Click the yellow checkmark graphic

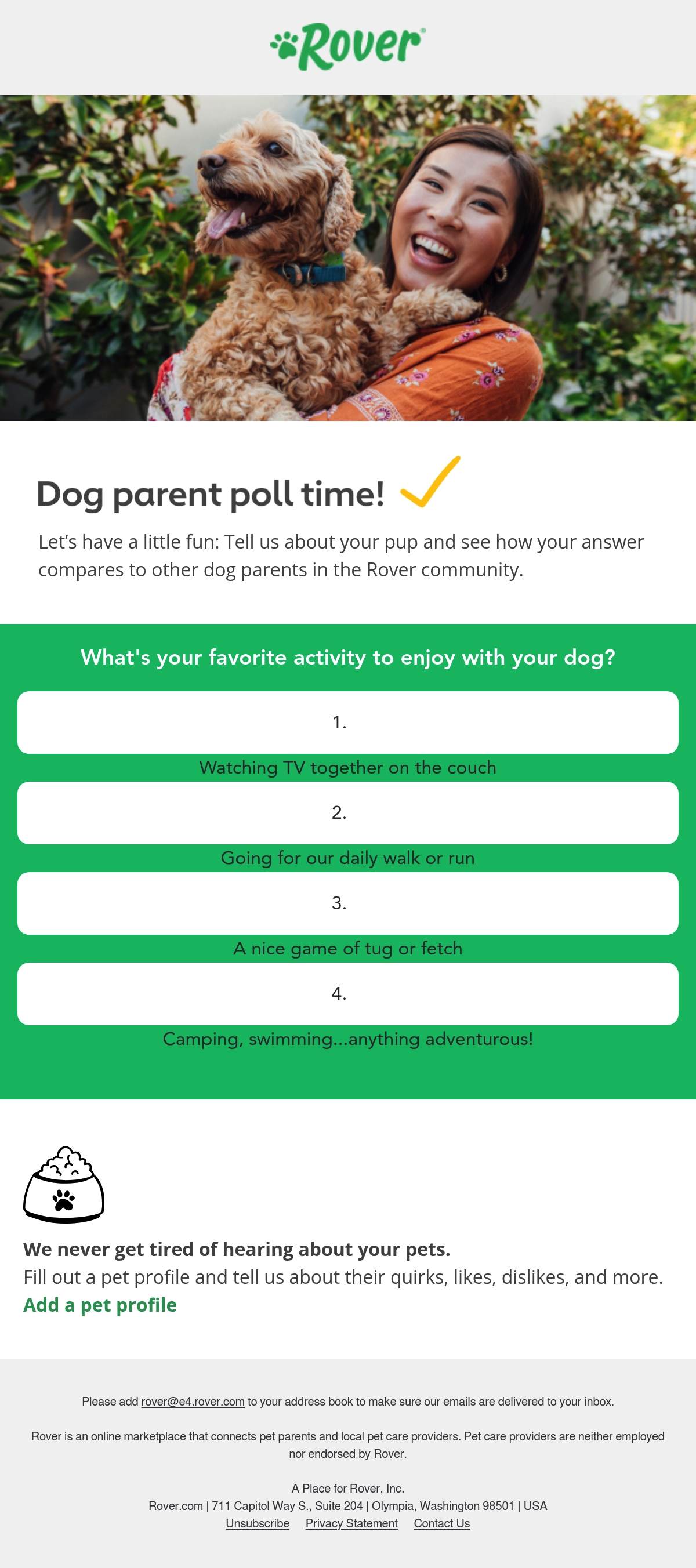[x=430, y=481]
